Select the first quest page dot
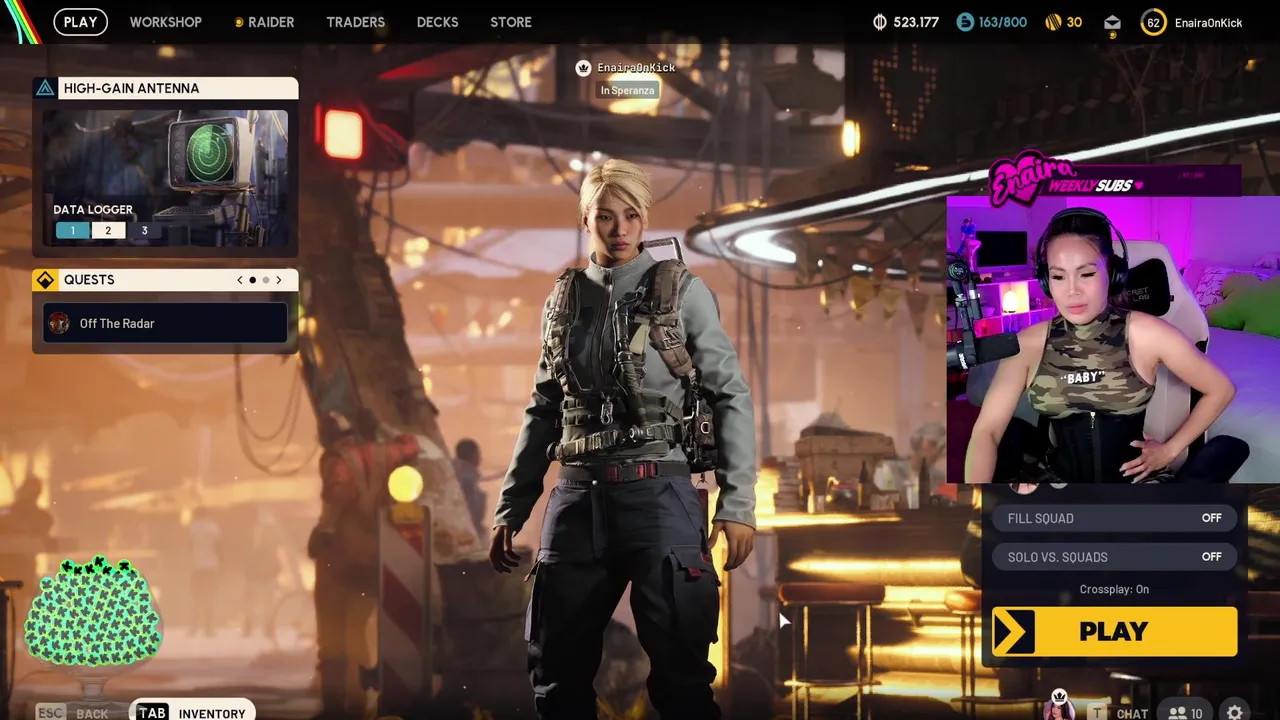 [x=252, y=280]
